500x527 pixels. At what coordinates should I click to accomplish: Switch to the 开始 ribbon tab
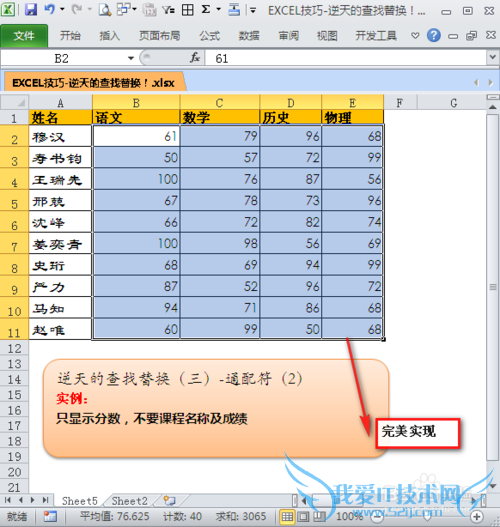click(70, 36)
